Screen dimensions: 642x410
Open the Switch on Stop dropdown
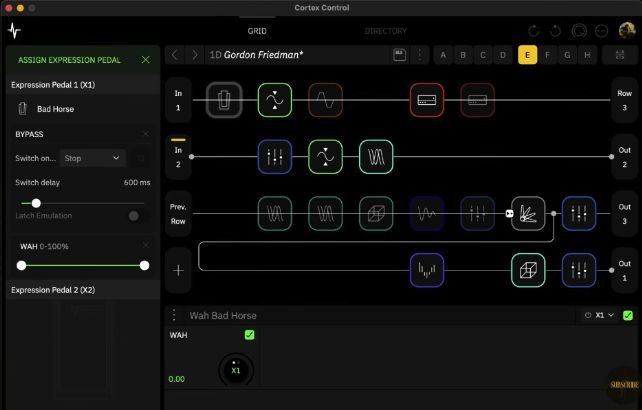pyautogui.click(x=92, y=158)
